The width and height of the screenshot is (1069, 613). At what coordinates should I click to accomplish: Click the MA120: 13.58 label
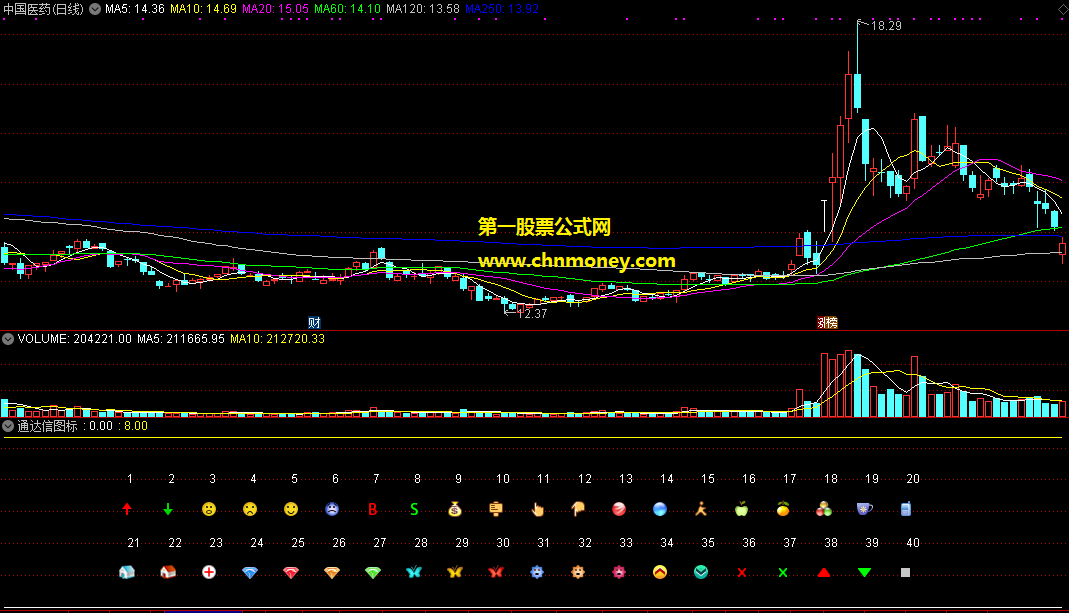pos(423,9)
